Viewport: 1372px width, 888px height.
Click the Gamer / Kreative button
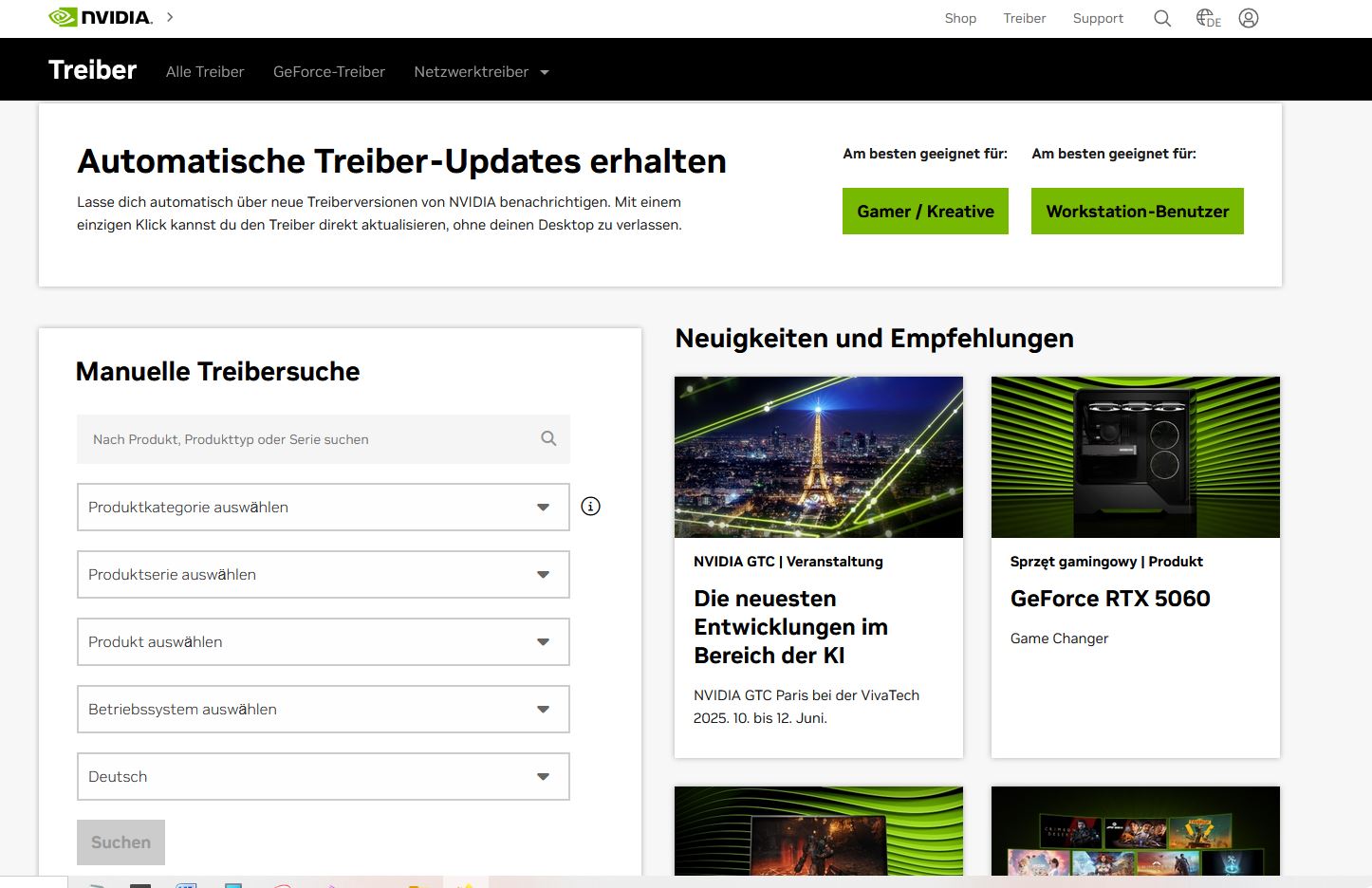click(925, 212)
